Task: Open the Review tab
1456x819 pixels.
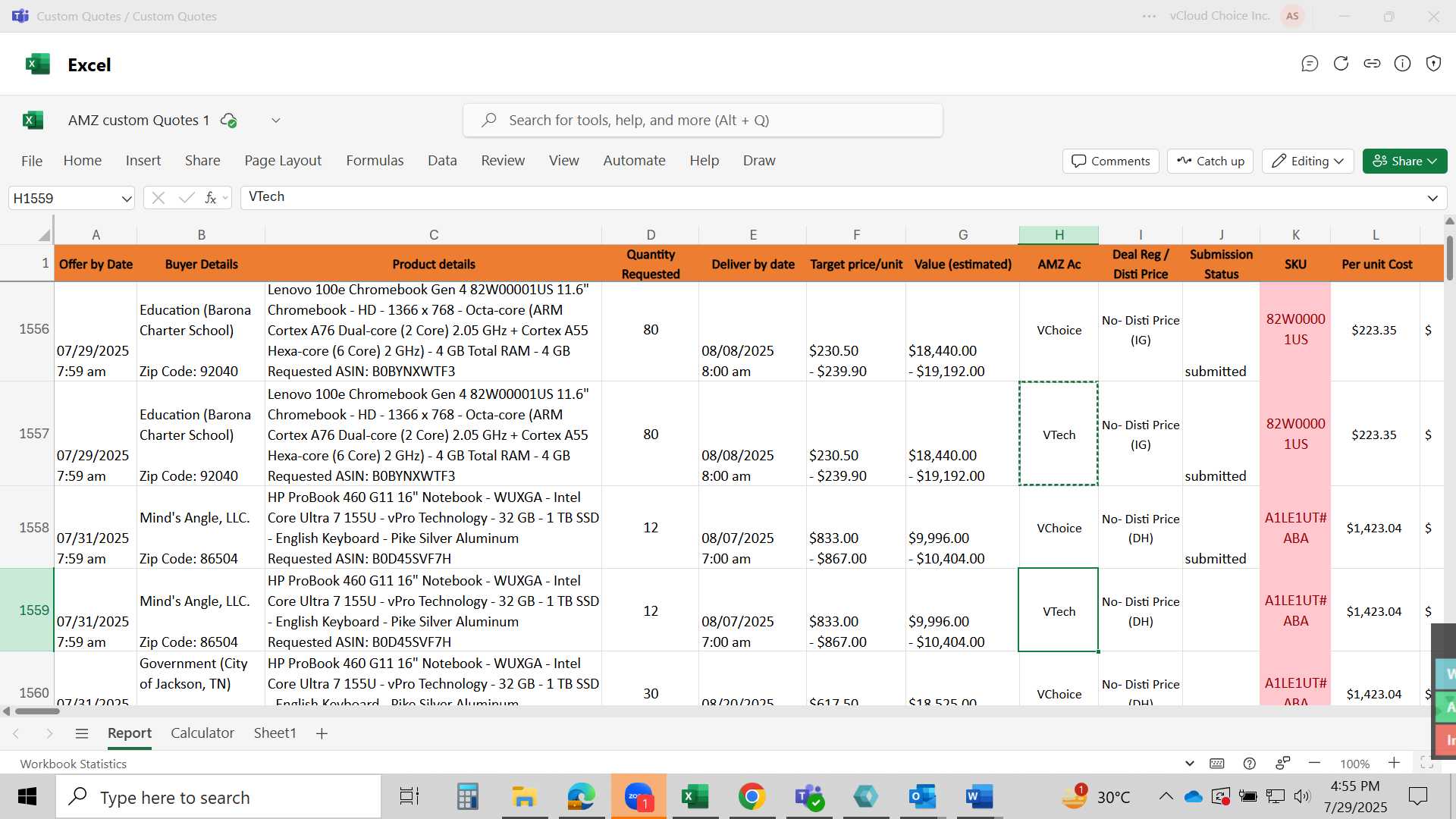Action: pyautogui.click(x=503, y=161)
